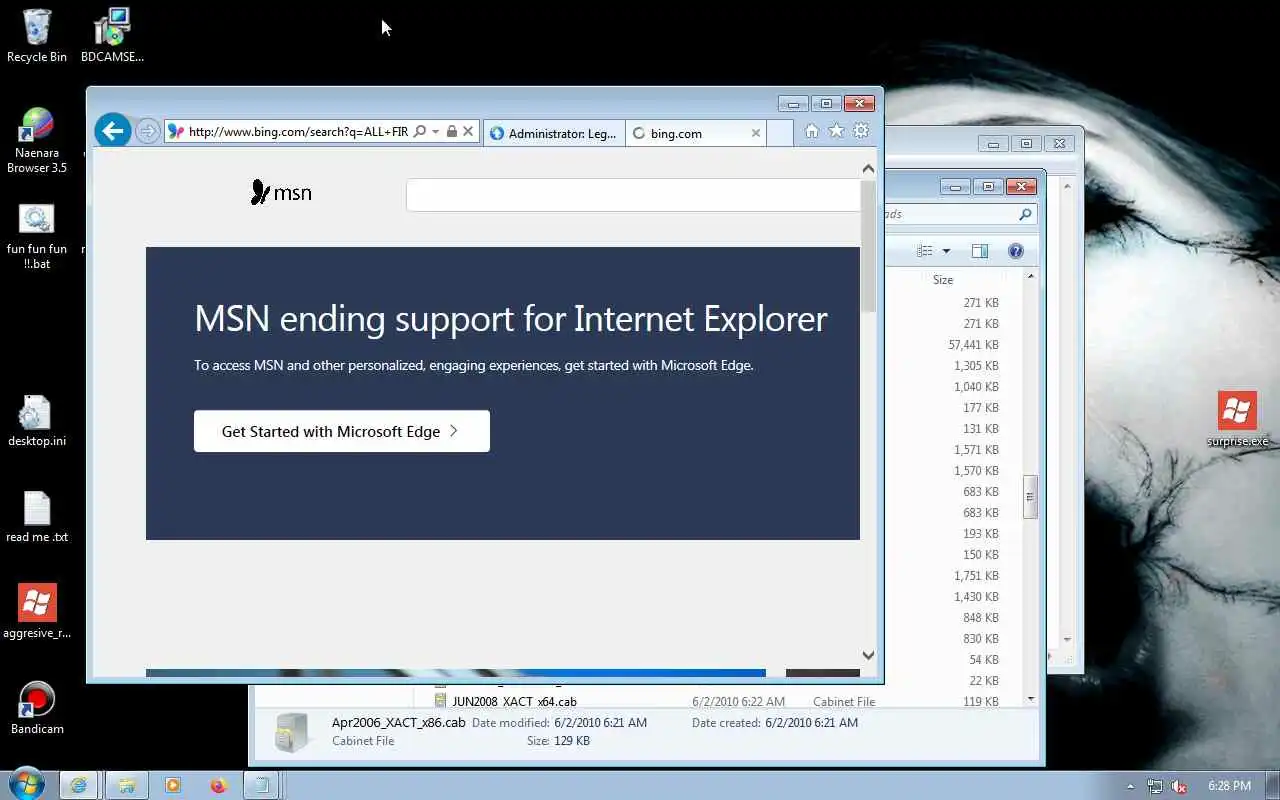Click the muted volume tray icon
The height and width of the screenshot is (800, 1280).
pos(1179,786)
